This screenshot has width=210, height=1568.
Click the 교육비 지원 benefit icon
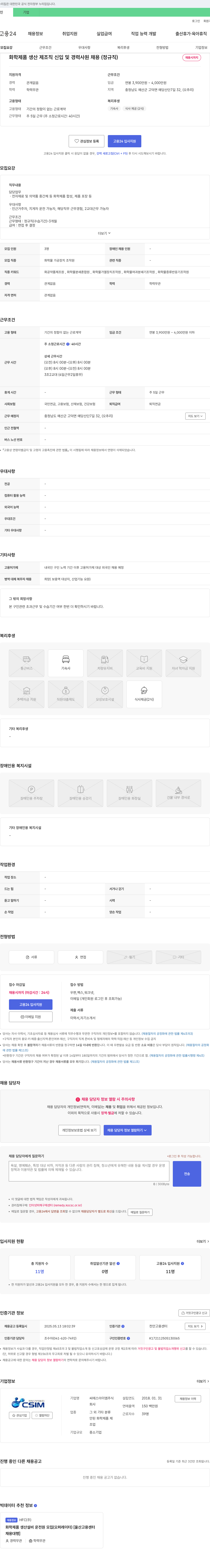144,663
